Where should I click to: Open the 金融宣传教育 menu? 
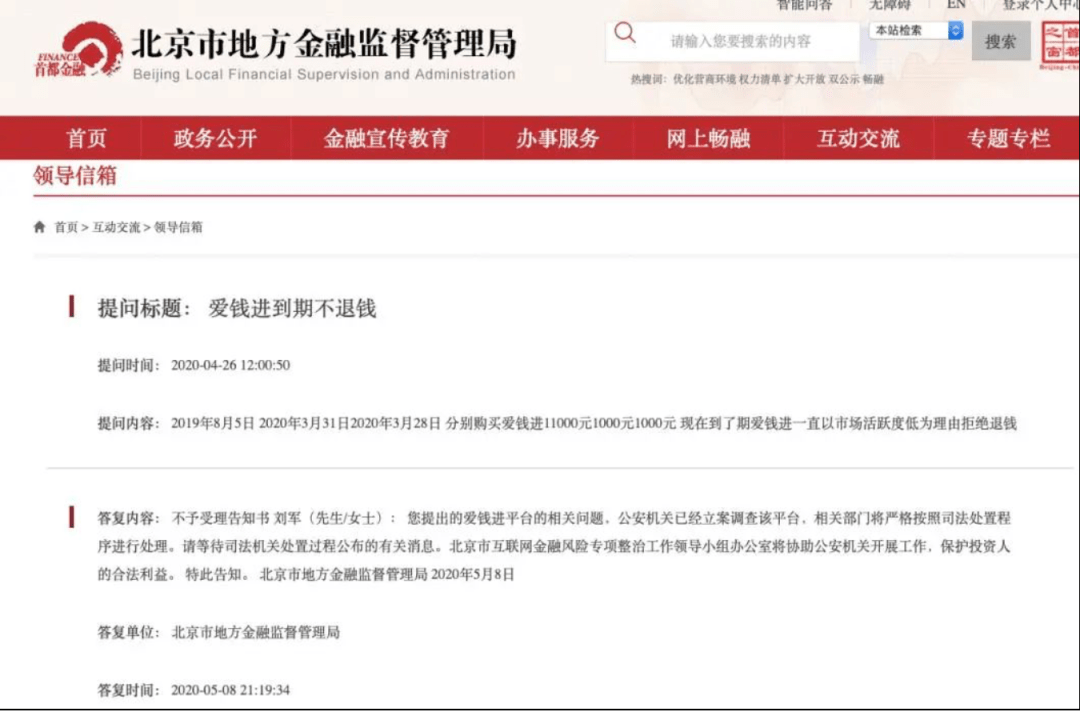coord(386,138)
